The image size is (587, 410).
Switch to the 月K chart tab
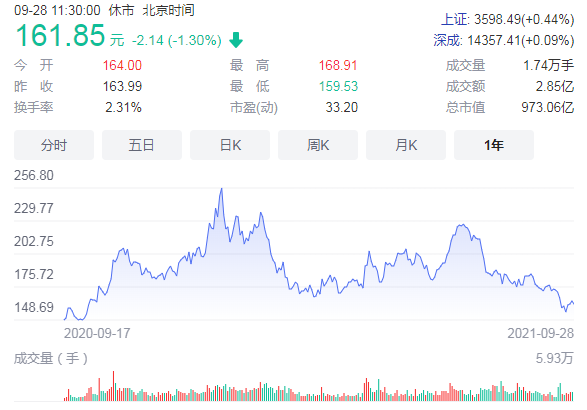pyautogui.click(x=406, y=145)
